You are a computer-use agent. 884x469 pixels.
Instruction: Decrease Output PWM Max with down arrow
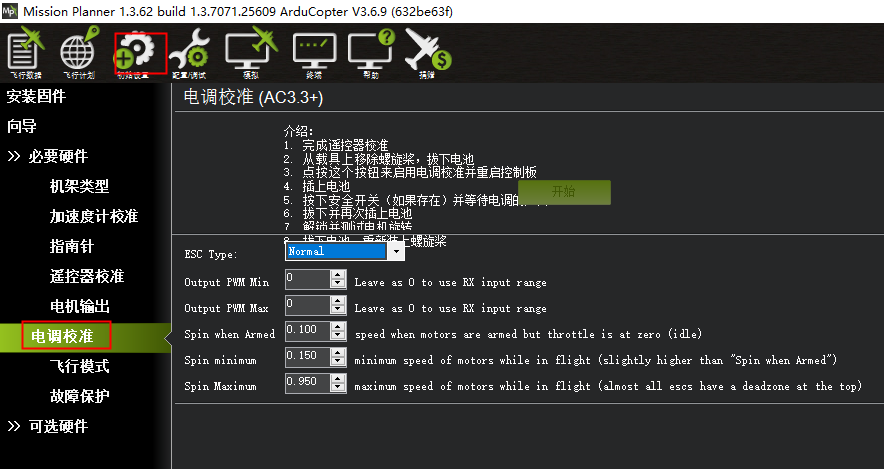pyautogui.click(x=338, y=311)
